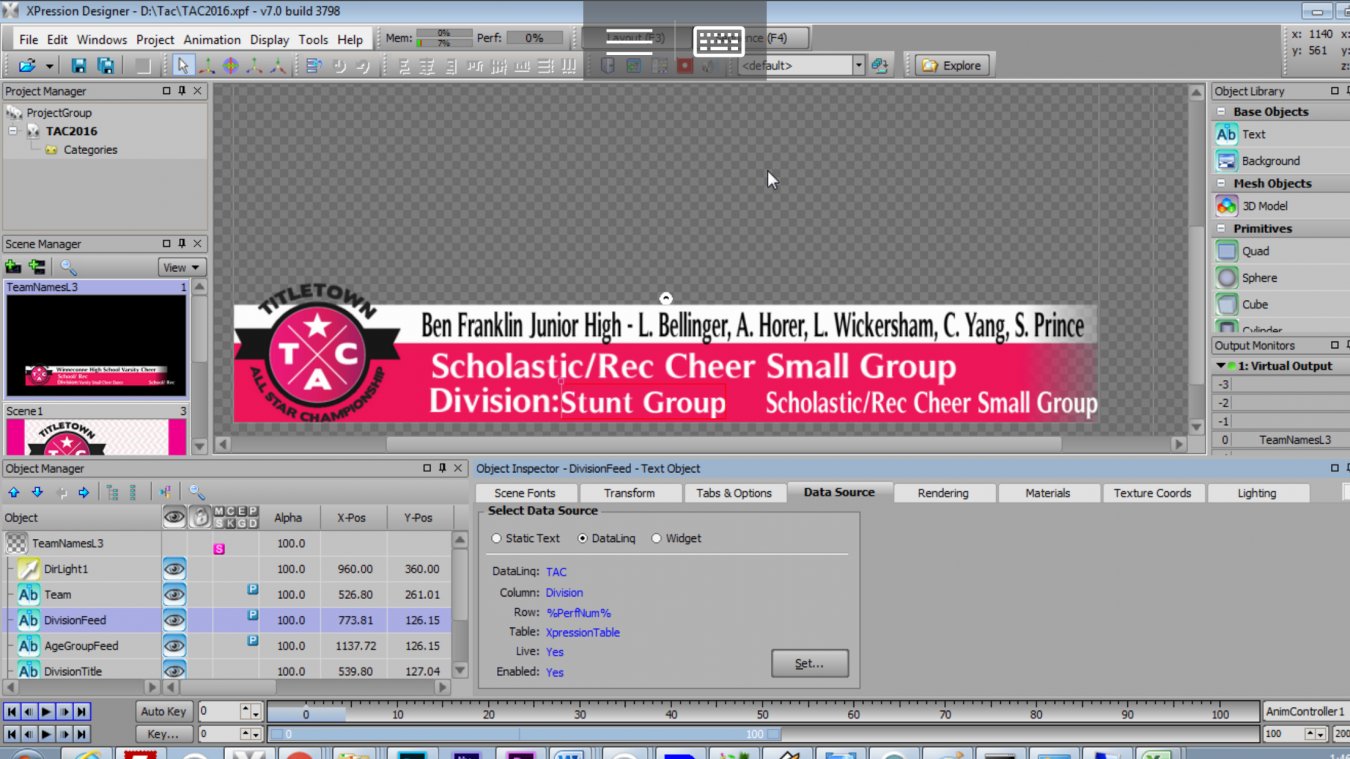Click the icon beside the default layout dropdown
Viewport: 1350px width, 759px height.
(x=880, y=66)
